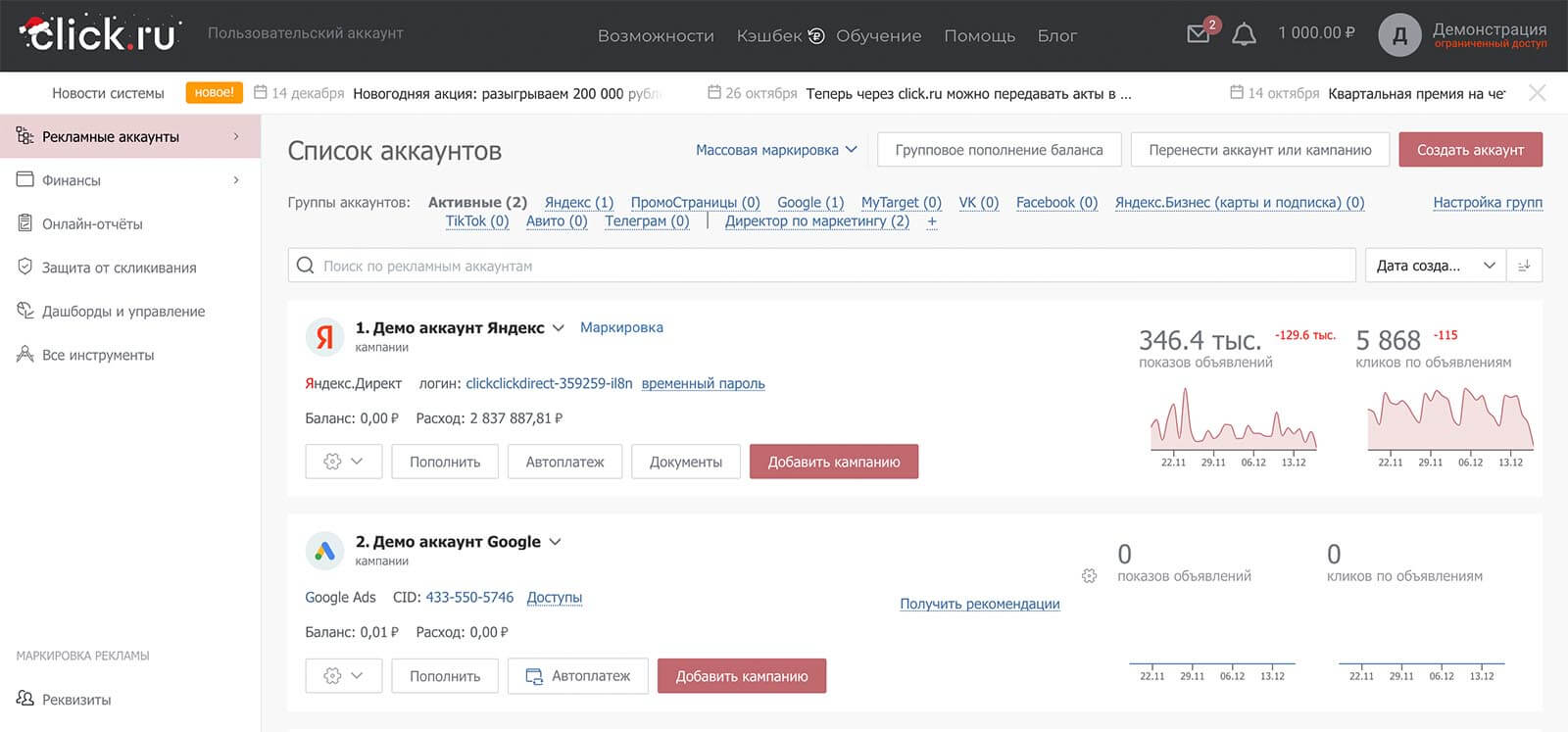
Task: Click the Финансы wallet sidebar icon
Action: [25, 179]
